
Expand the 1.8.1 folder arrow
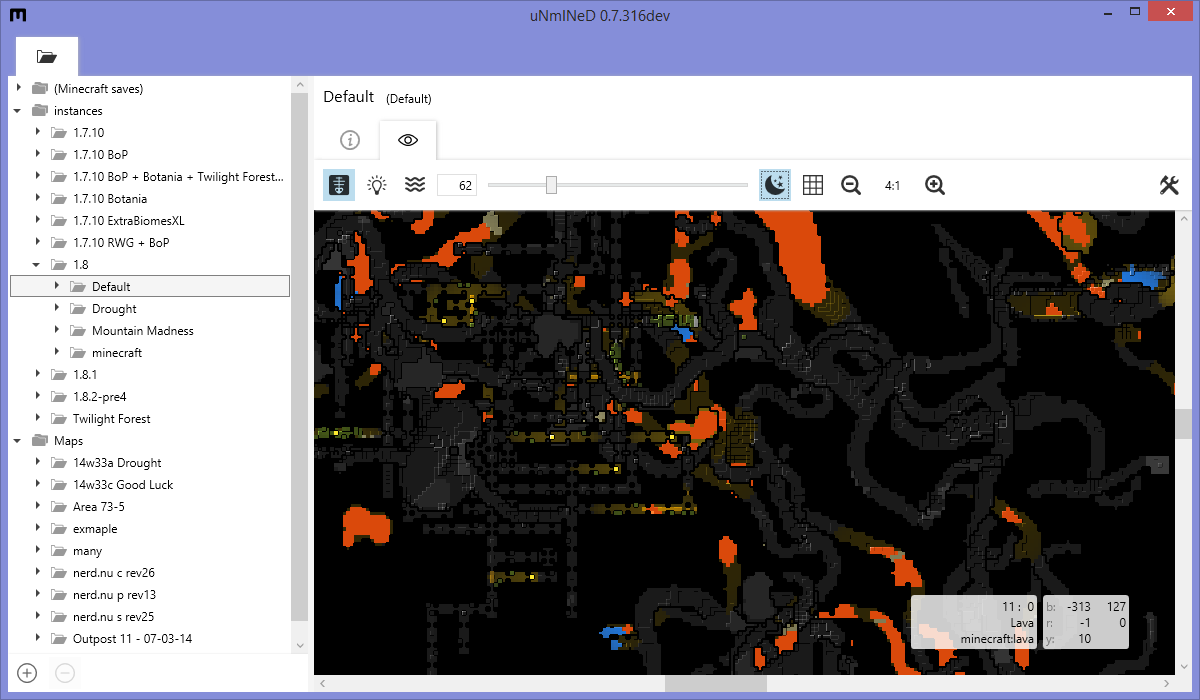pyautogui.click(x=38, y=374)
